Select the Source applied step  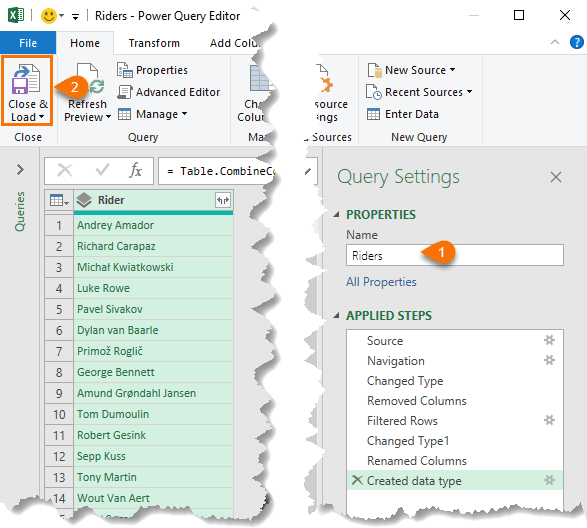(x=454, y=341)
